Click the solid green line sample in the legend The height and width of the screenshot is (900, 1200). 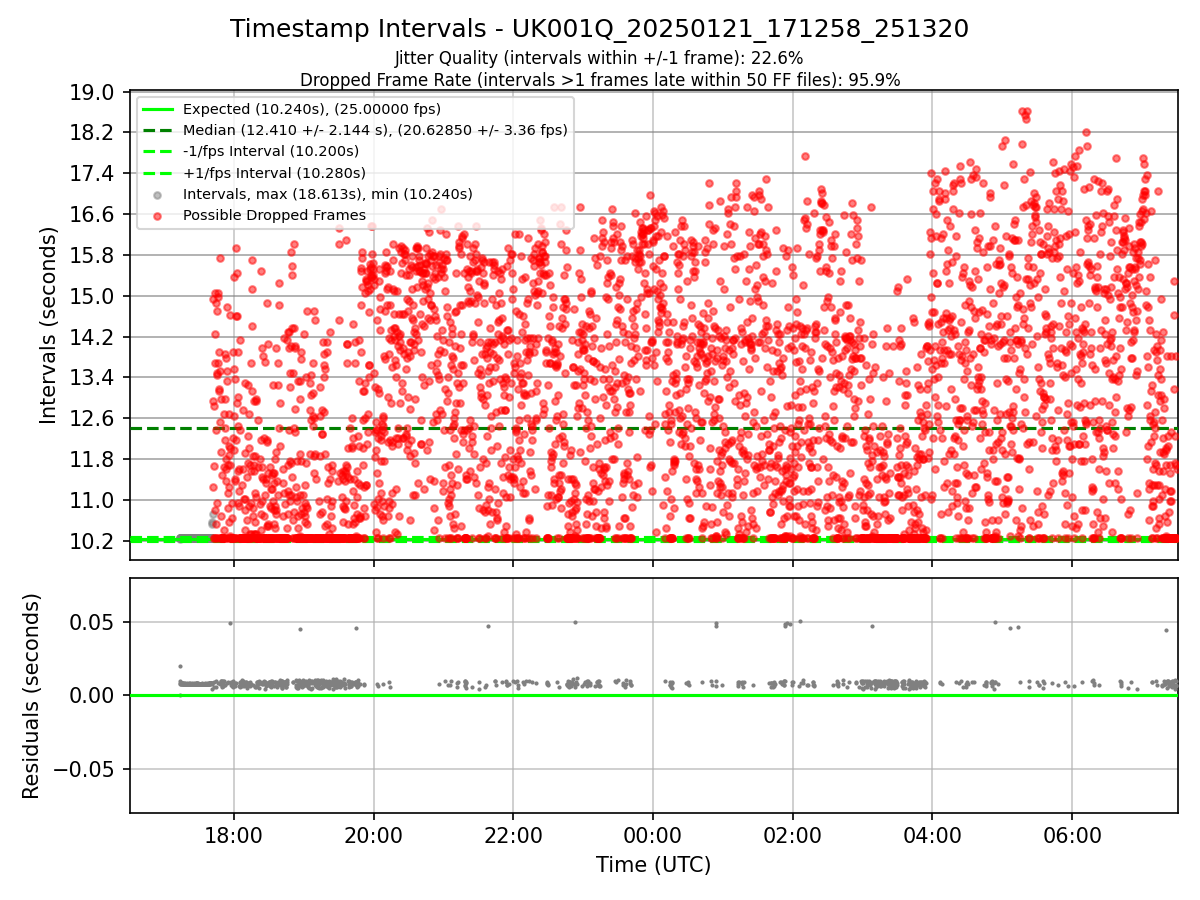pos(157,109)
